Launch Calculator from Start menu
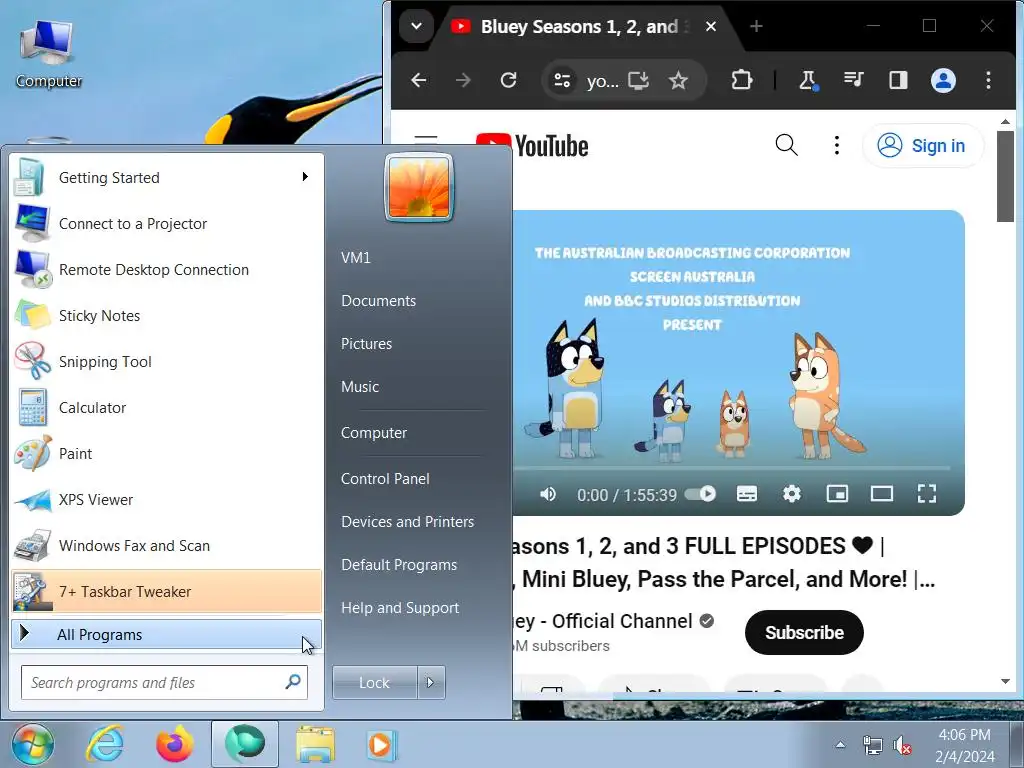Image resolution: width=1024 pixels, height=768 pixels. coord(167,408)
